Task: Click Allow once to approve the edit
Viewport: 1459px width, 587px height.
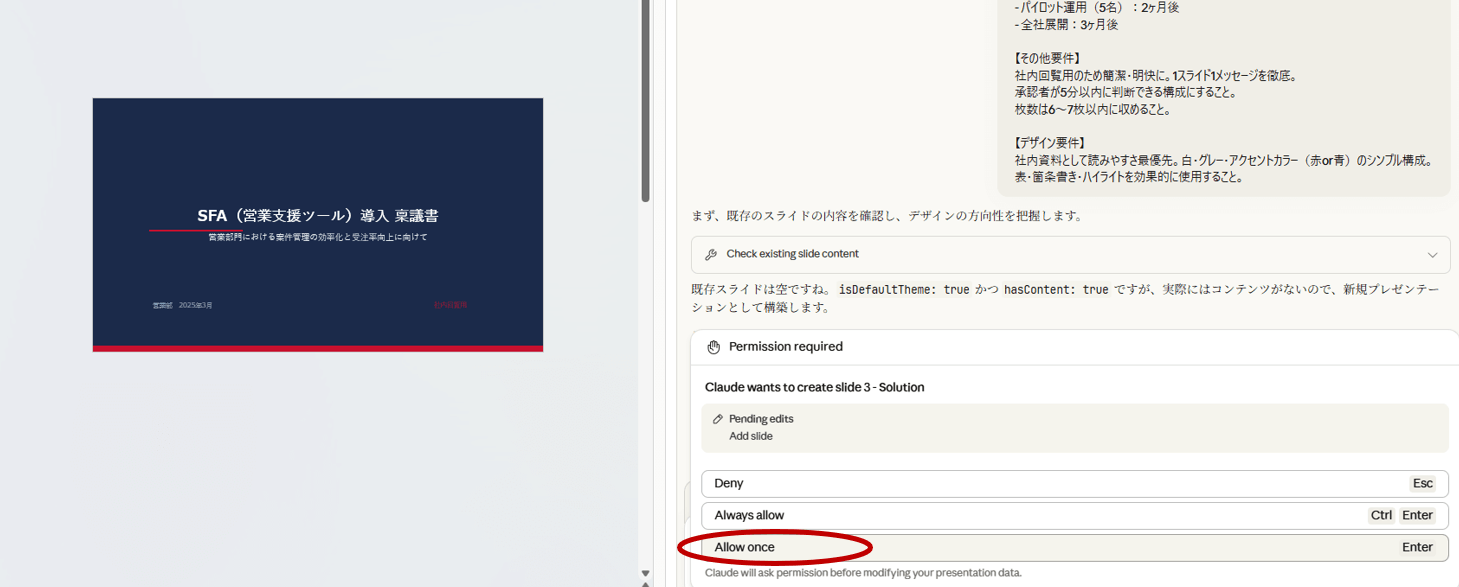Action: pyautogui.click(x=745, y=548)
